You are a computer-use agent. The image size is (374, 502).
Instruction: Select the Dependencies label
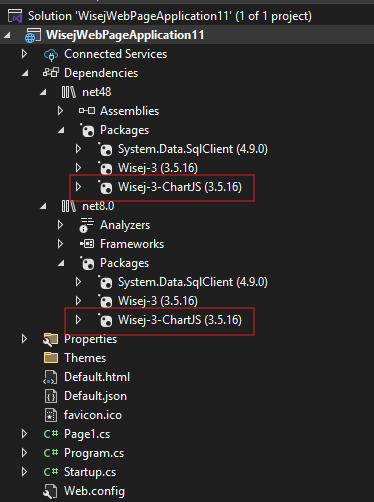[101, 73]
